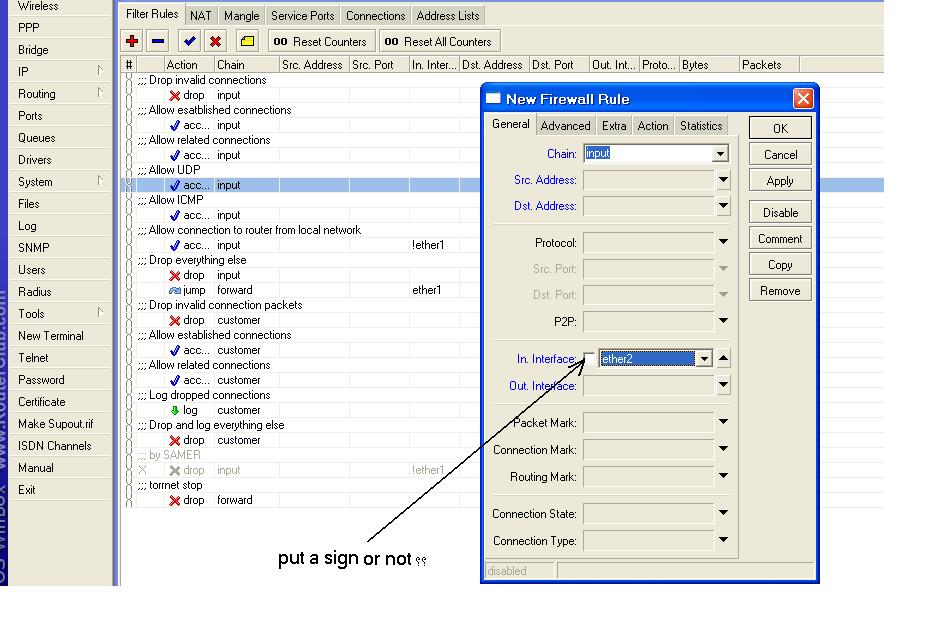Viewport: 932px width, 633px height.
Task: Toggle the In. Interface negation checkbox
Action: point(589,358)
